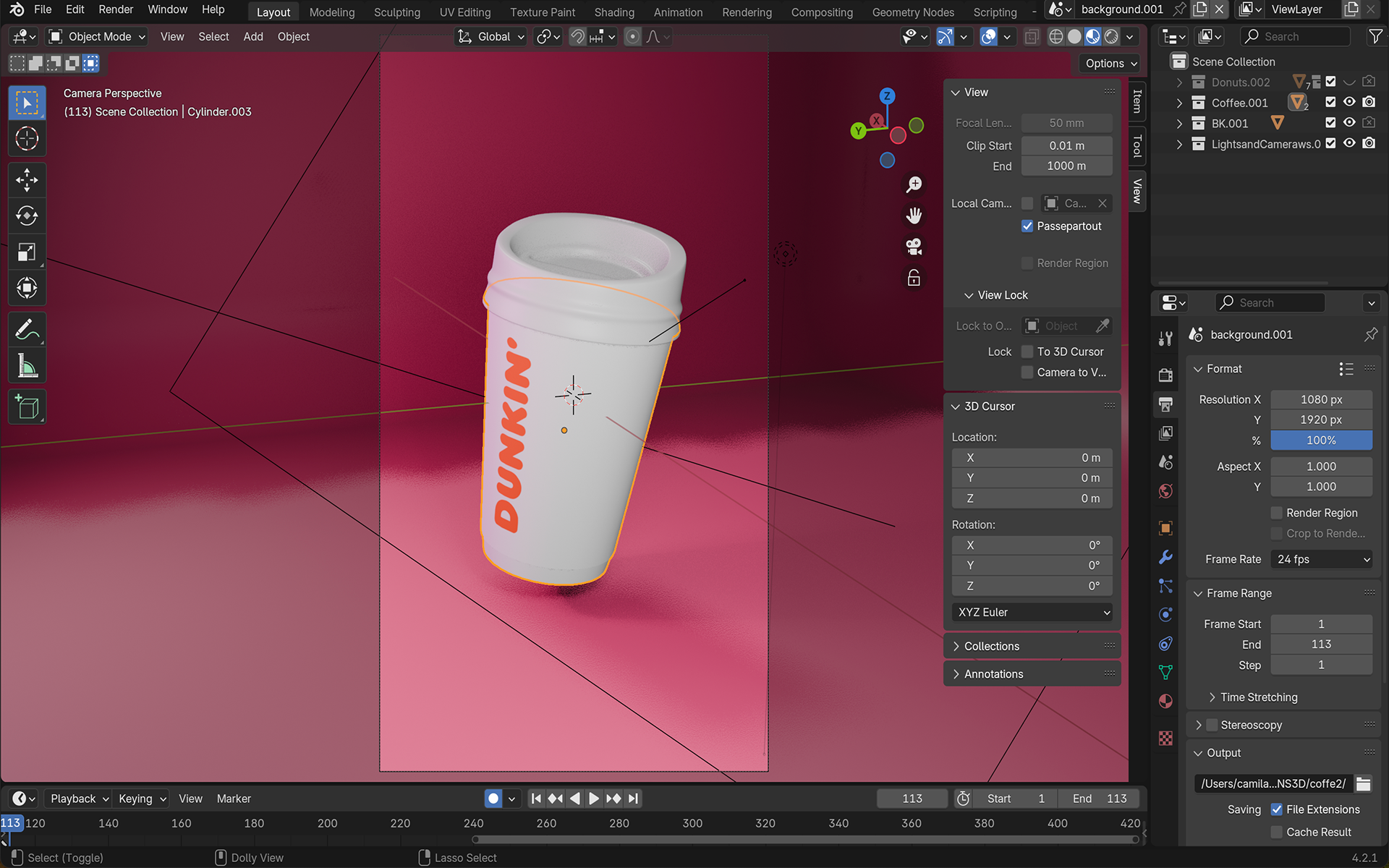Screen dimensions: 1389x868
Task: Open the Global transform orientation dropdown
Action: click(491, 36)
